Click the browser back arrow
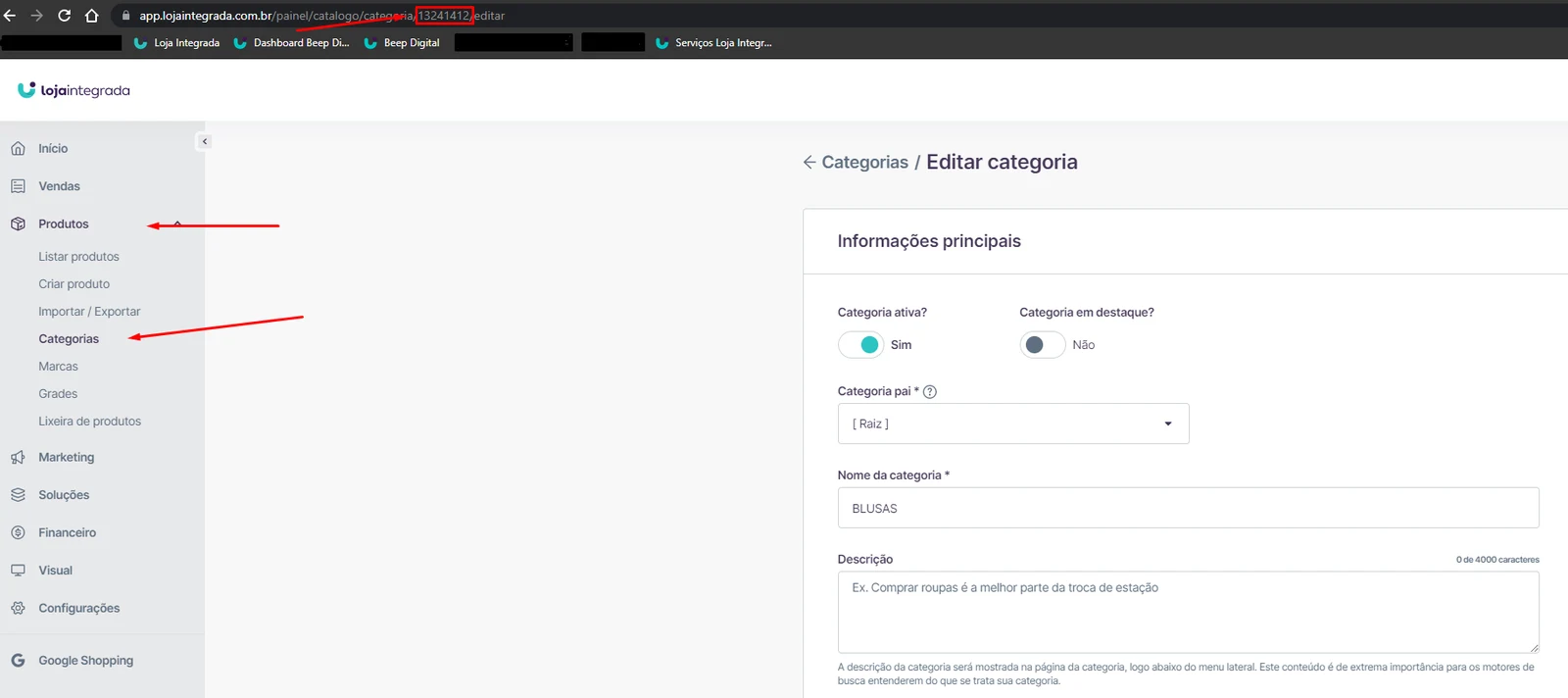 10,16
